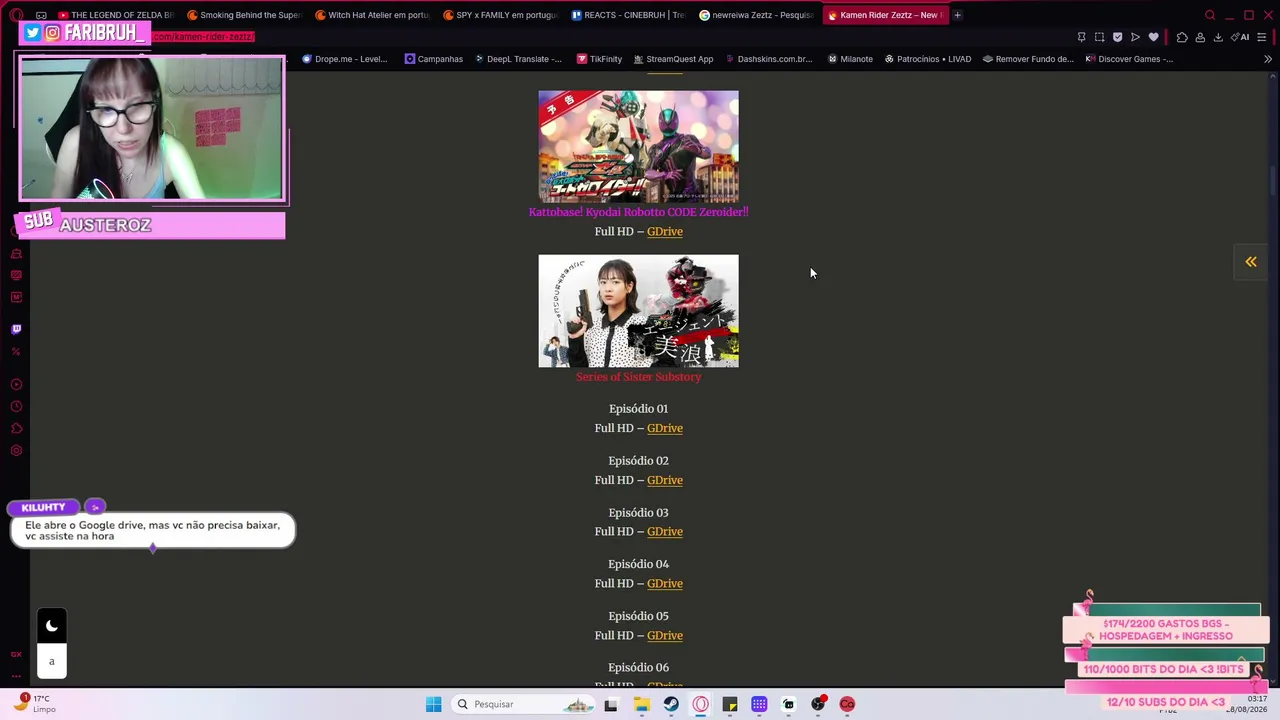1280x720 pixels.
Task: Open File Explorer from the taskbar
Action: pyautogui.click(x=641, y=704)
